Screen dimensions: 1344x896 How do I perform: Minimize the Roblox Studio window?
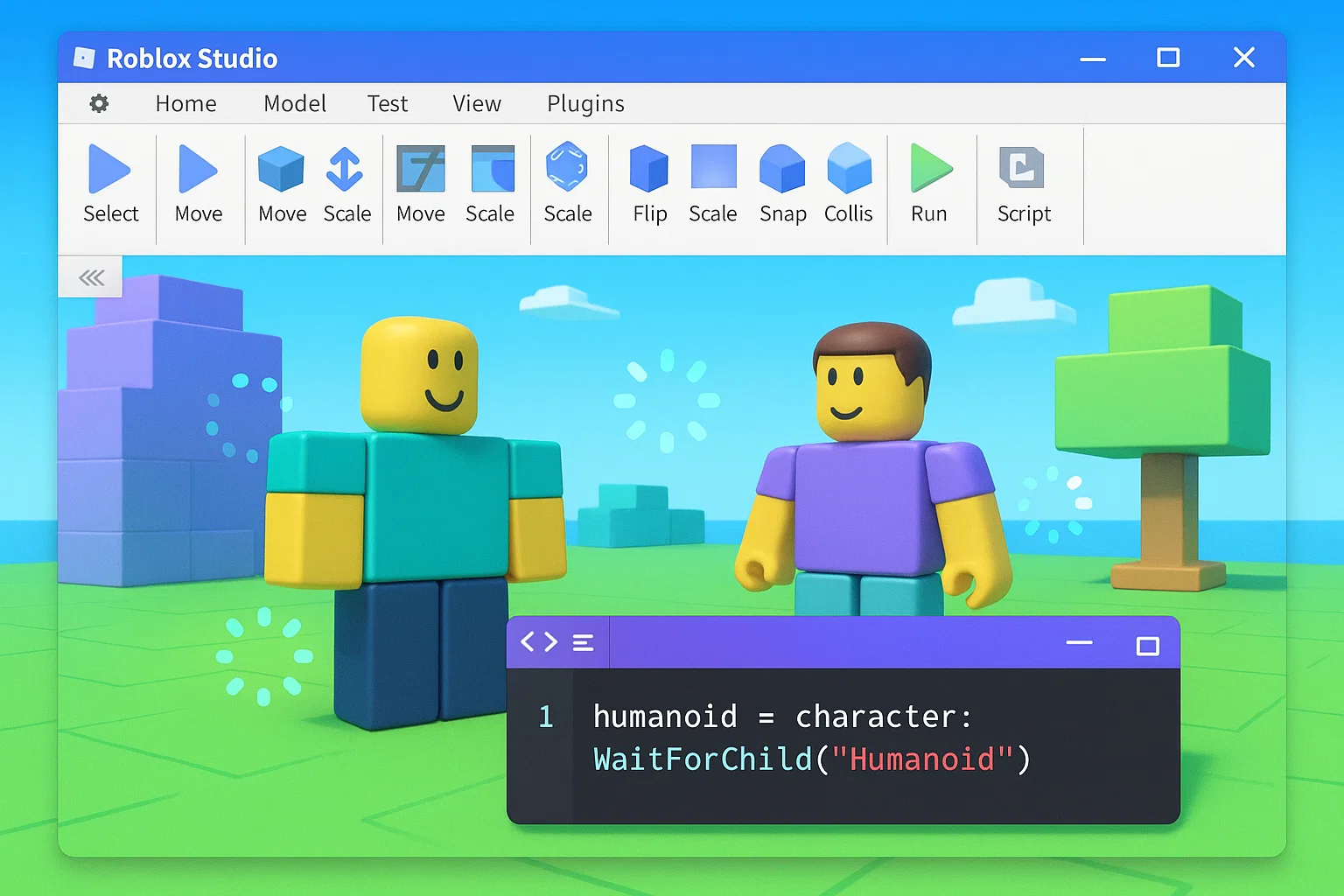[1093, 59]
